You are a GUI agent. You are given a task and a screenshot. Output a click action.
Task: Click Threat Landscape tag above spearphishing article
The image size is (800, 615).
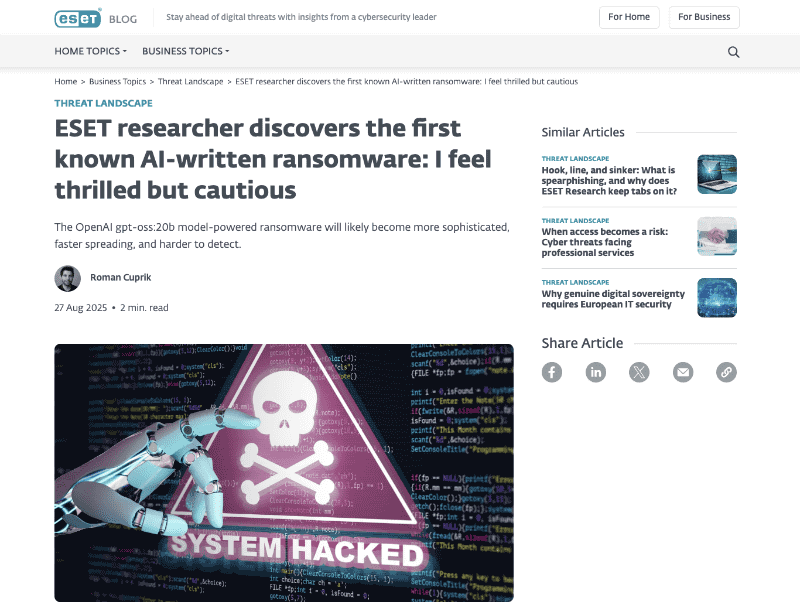575,159
